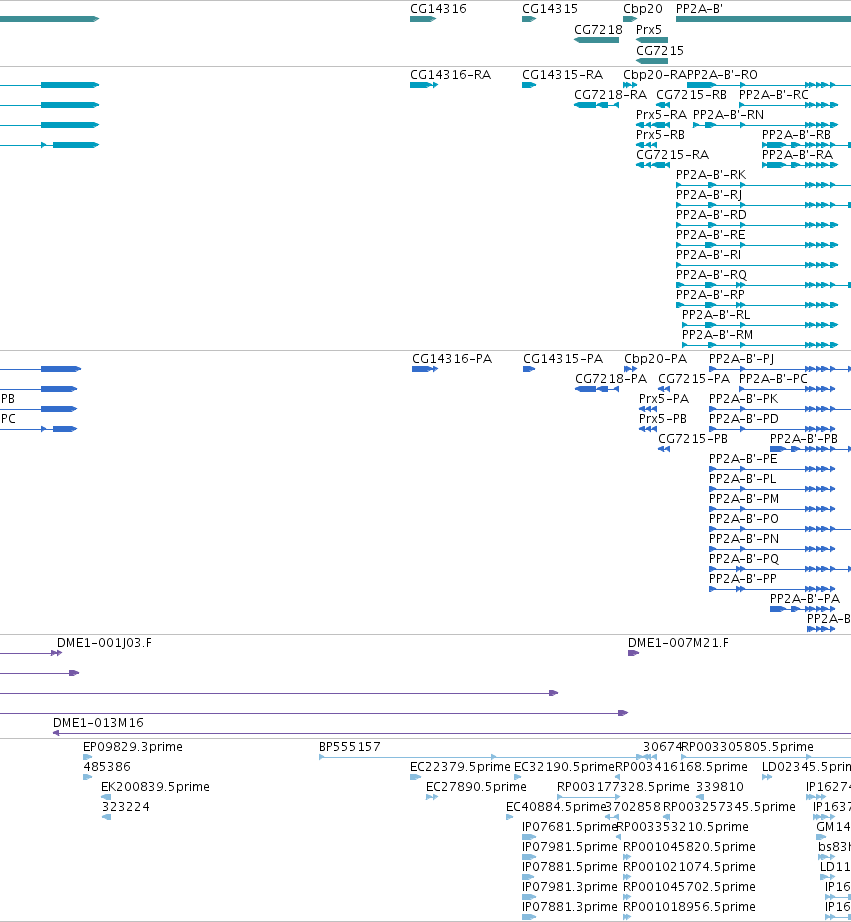
Task: Click transcript PP2A-B'-RD
Action: (x=712, y=215)
